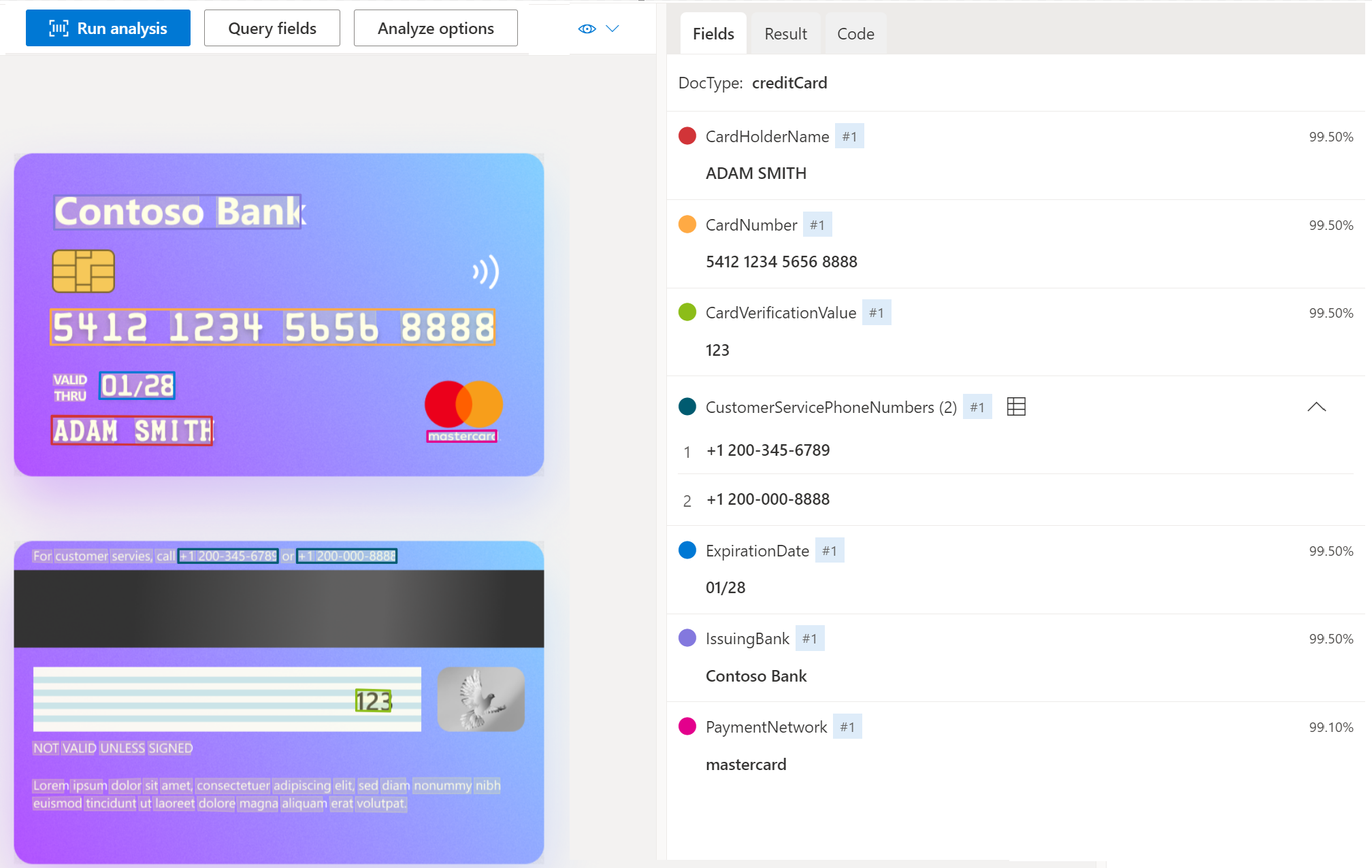Screen dimensions: 1372x868
Task: Click the Run analysis button
Action: pyautogui.click(x=107, y=27)
